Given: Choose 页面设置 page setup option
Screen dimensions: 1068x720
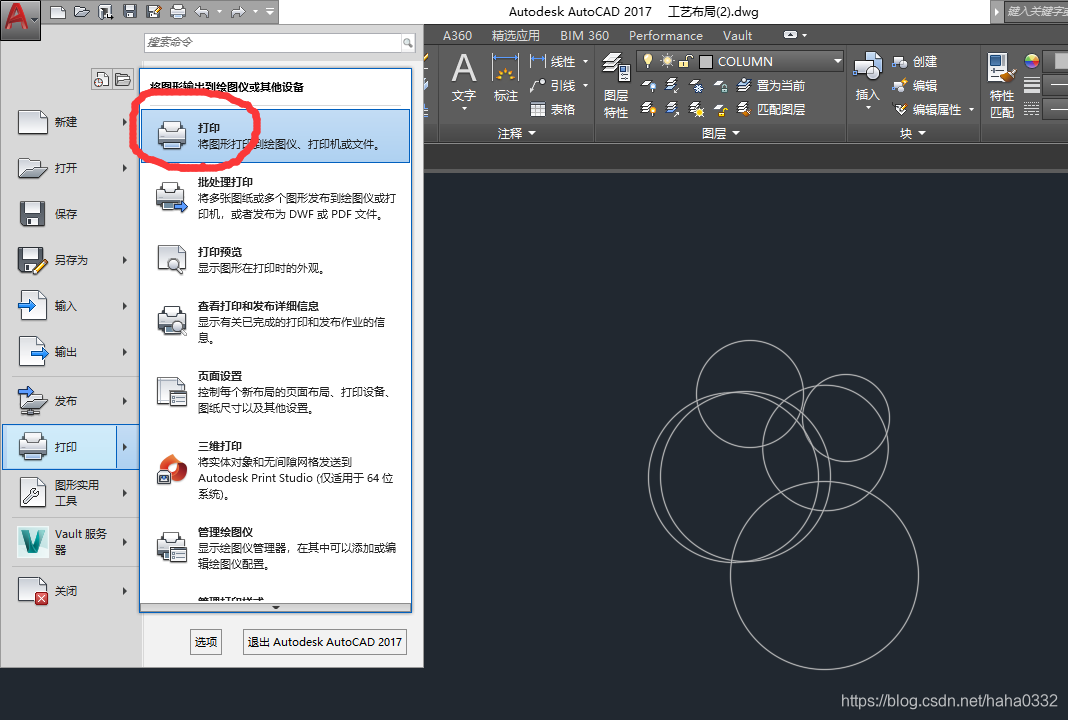Looking at the screenshot, I should click(x=275, y=392).
